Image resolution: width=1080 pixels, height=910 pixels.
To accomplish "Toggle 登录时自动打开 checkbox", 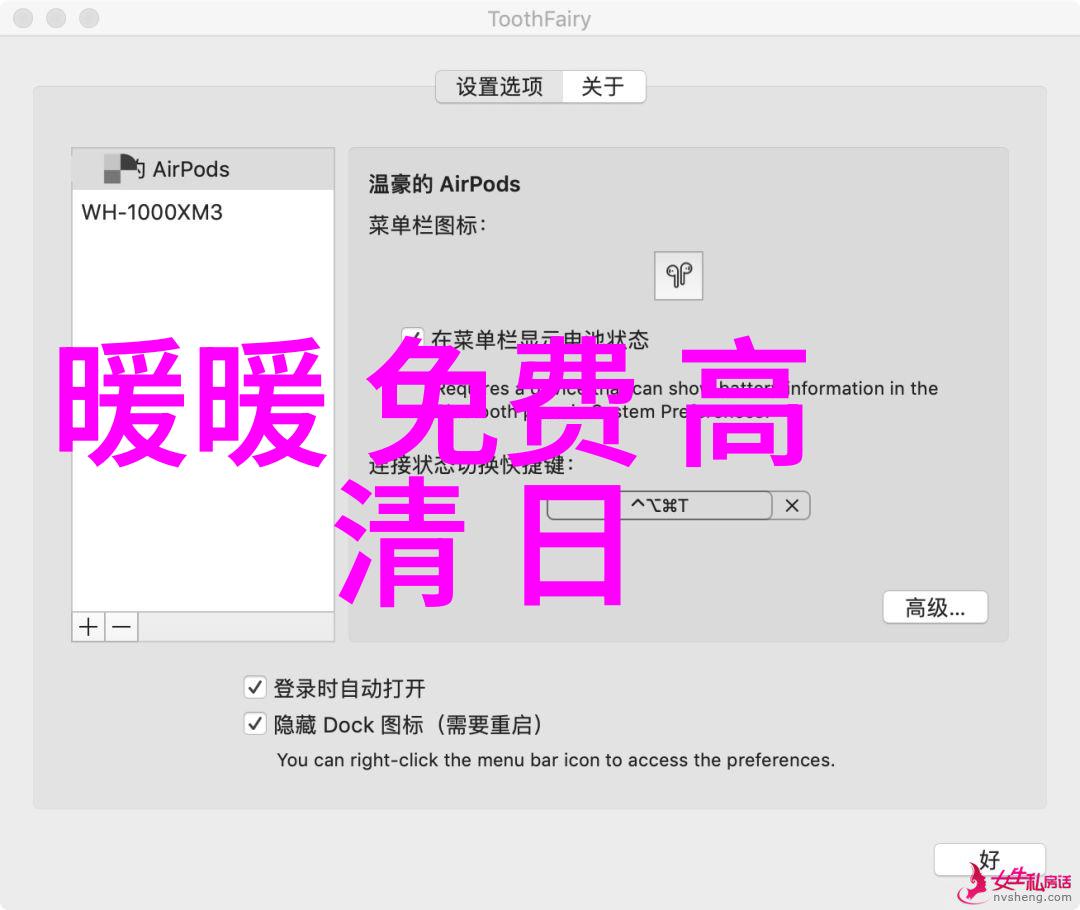I will click(255, 687).
